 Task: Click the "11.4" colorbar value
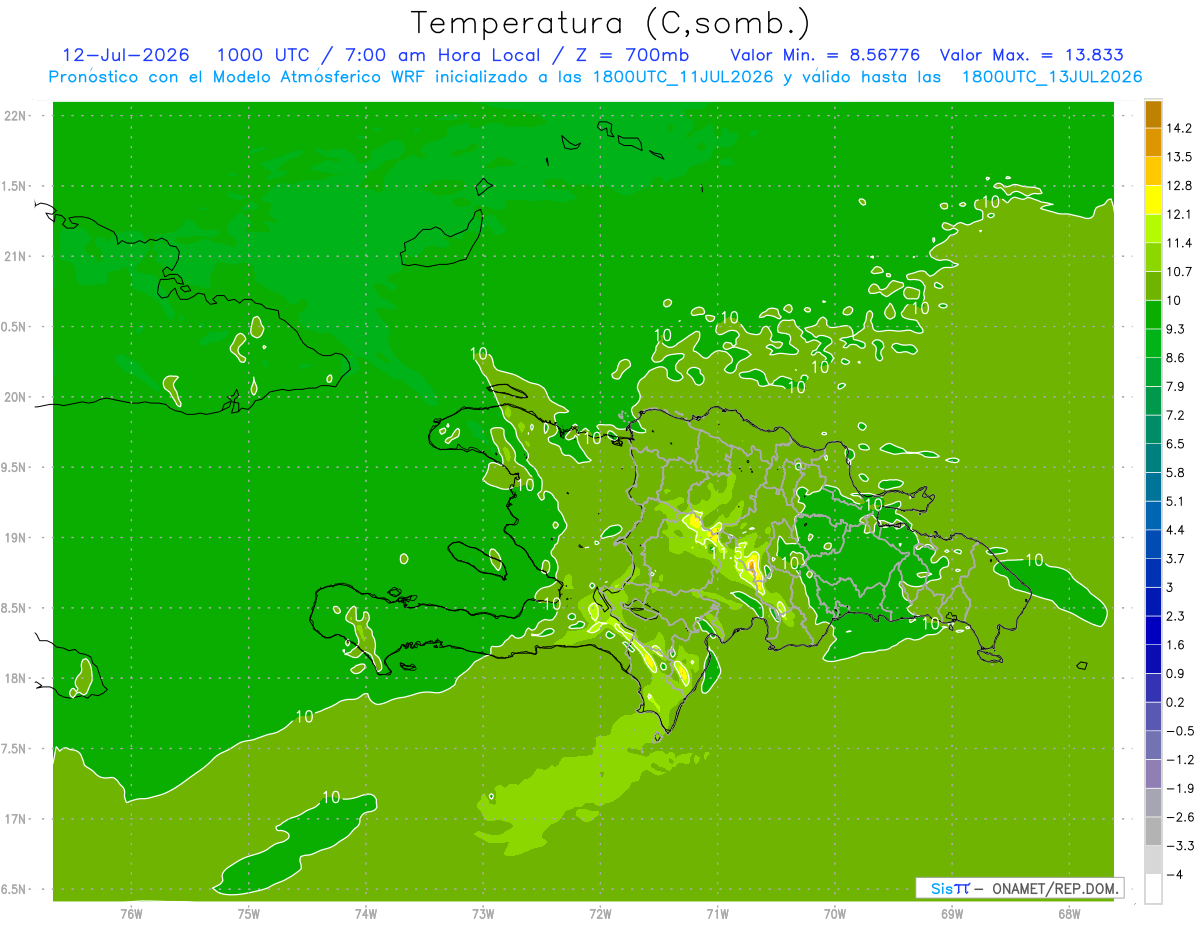pyautogui.click(x=1179, y=243)
